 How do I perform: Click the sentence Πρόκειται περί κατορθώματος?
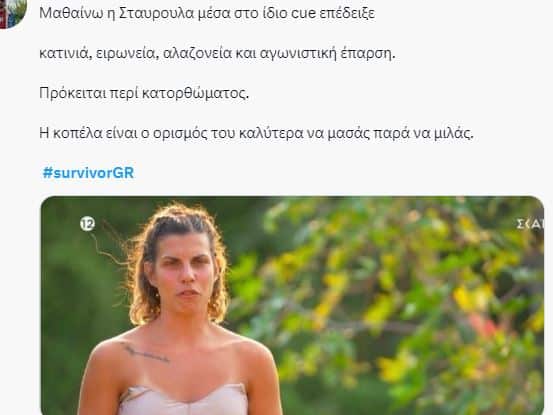144,93
